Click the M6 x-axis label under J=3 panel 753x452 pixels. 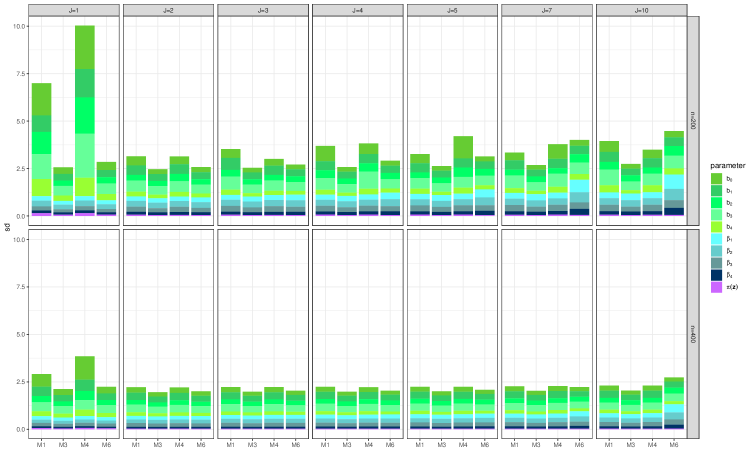click(295, 445)
